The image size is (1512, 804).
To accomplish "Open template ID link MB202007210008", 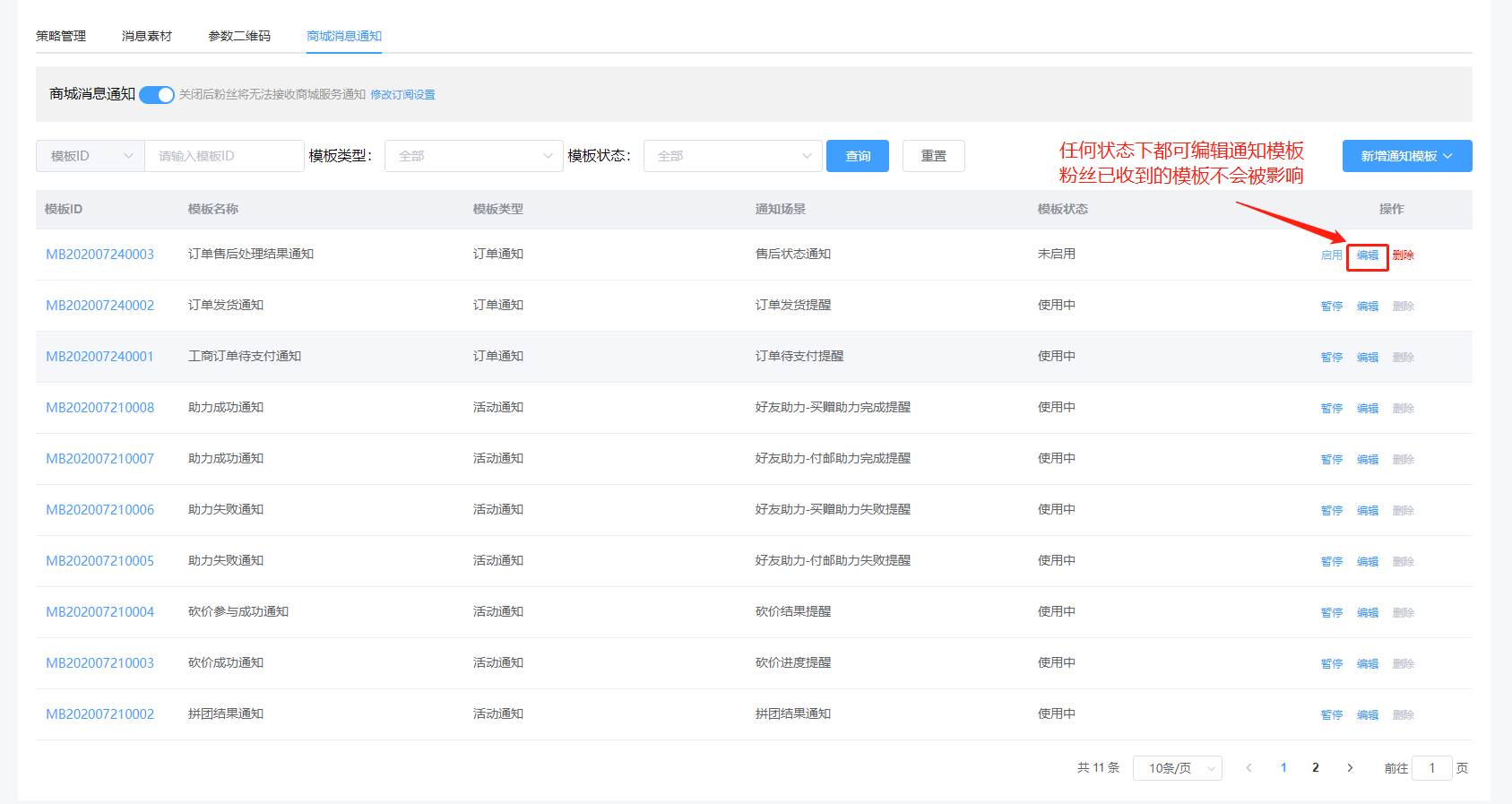I will 99,408.
